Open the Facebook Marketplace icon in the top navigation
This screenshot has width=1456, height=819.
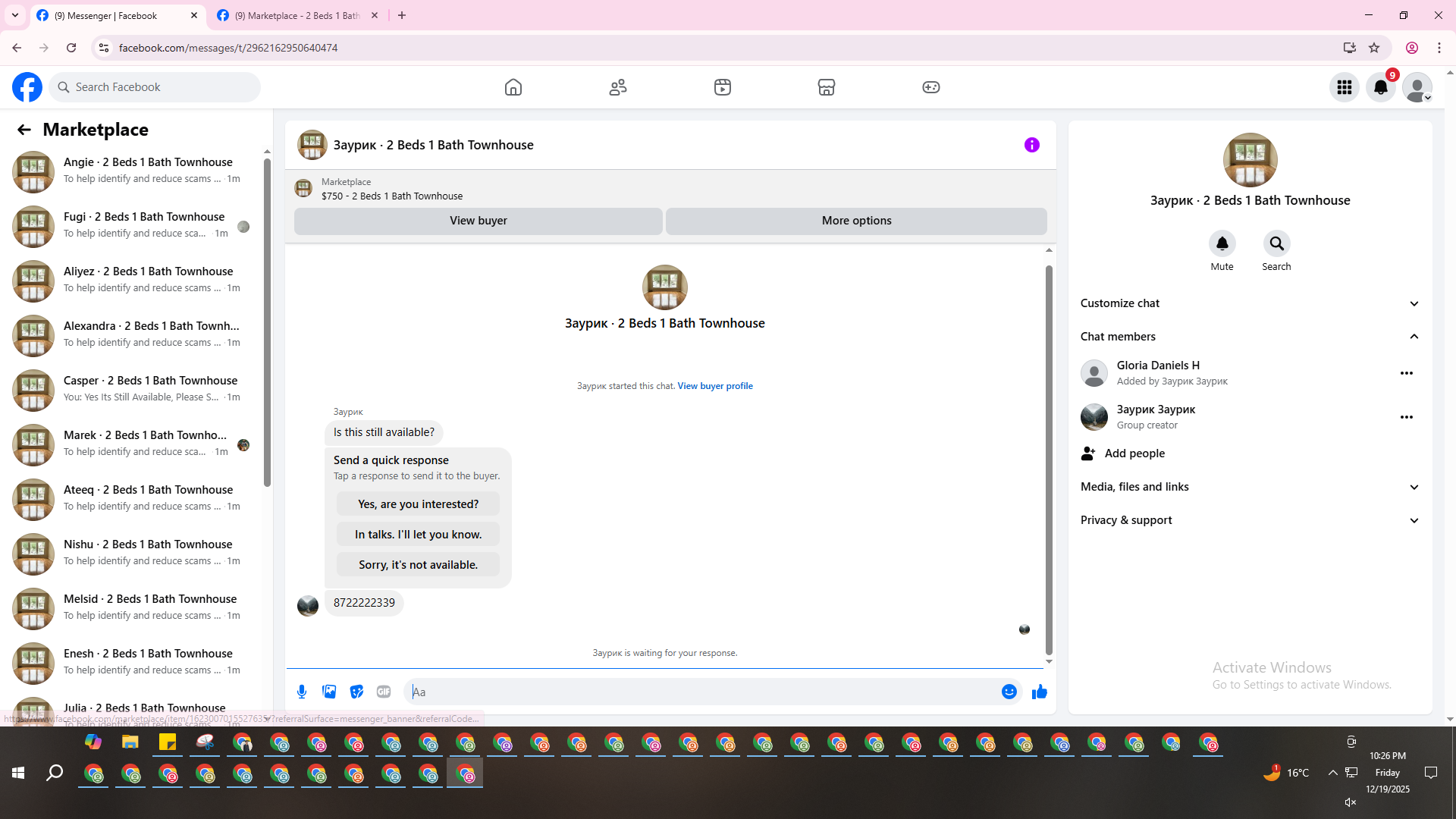pyautogui.click(x=826, y=87)
